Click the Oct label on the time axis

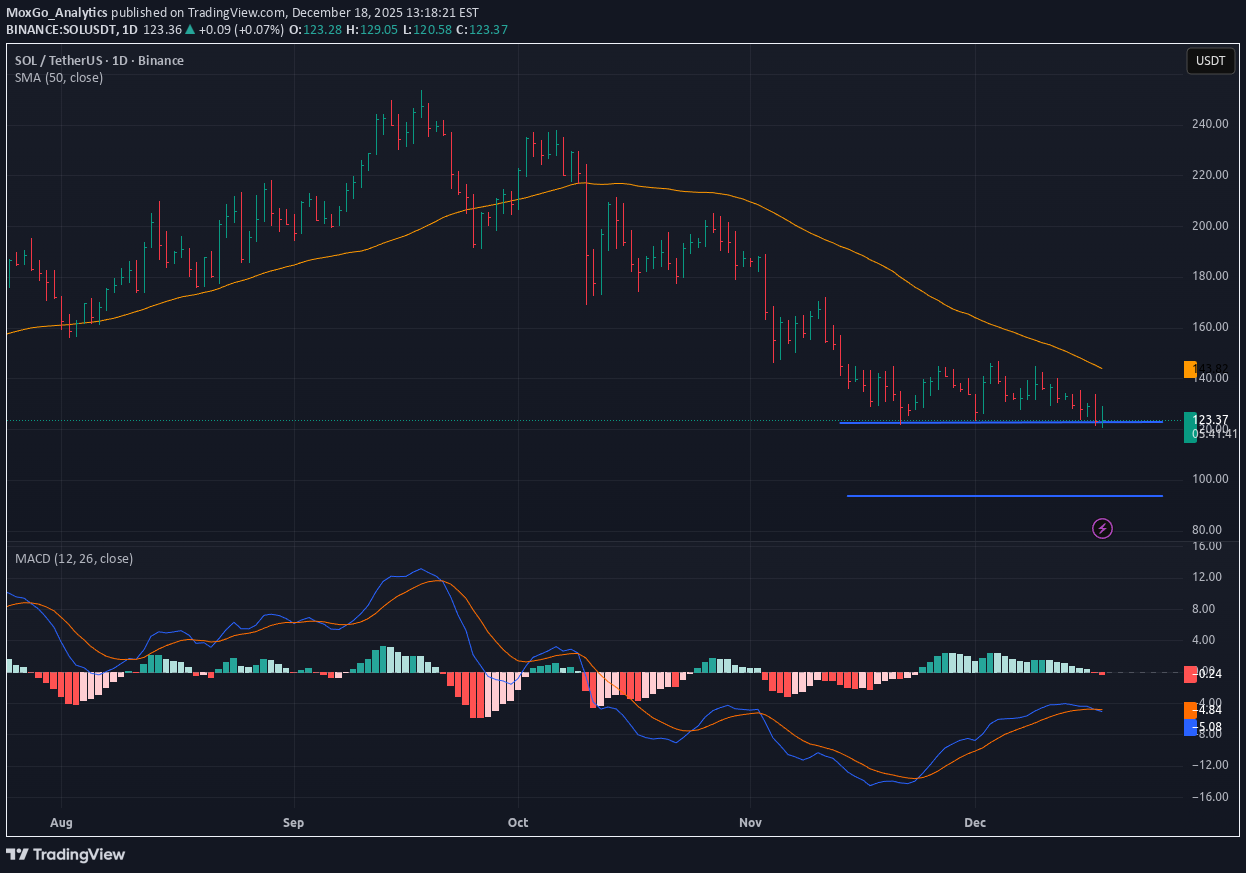point(518,823)
